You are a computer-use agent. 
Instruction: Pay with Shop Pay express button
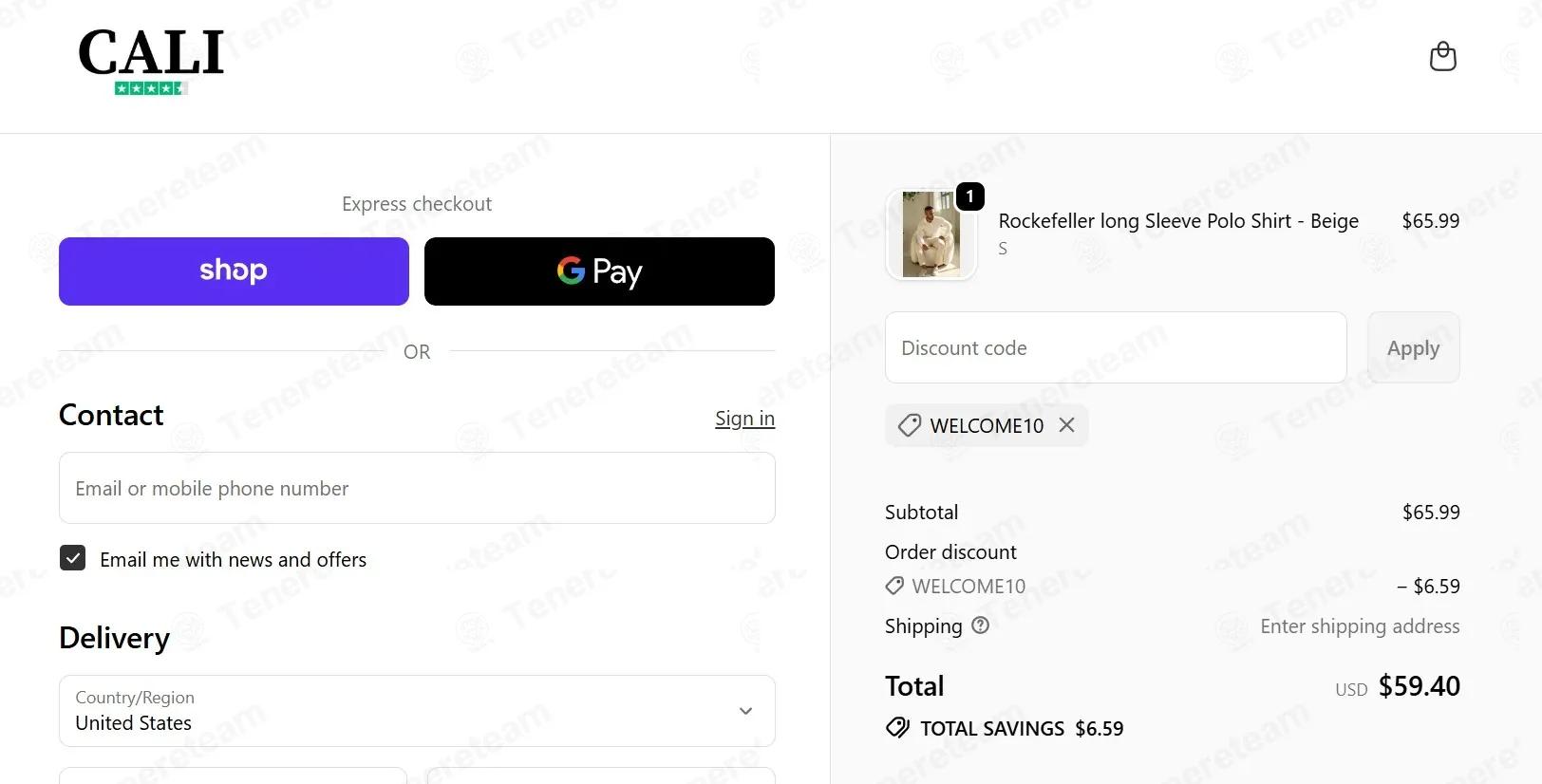(234, 271)
